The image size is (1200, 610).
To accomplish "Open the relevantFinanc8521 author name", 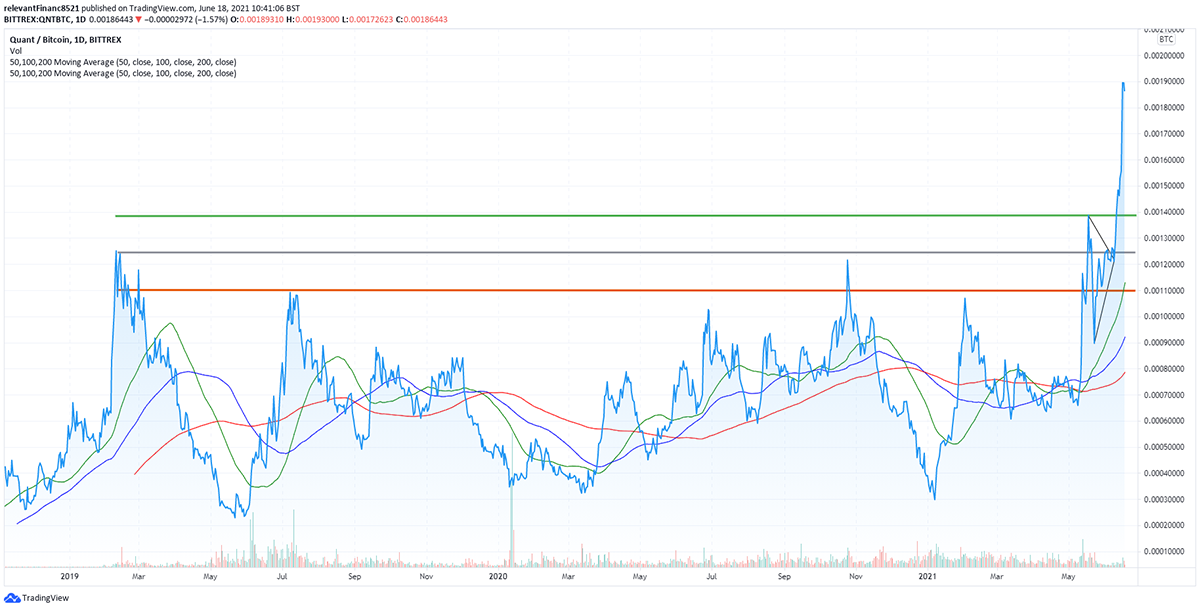I will (x=43, y=7).
